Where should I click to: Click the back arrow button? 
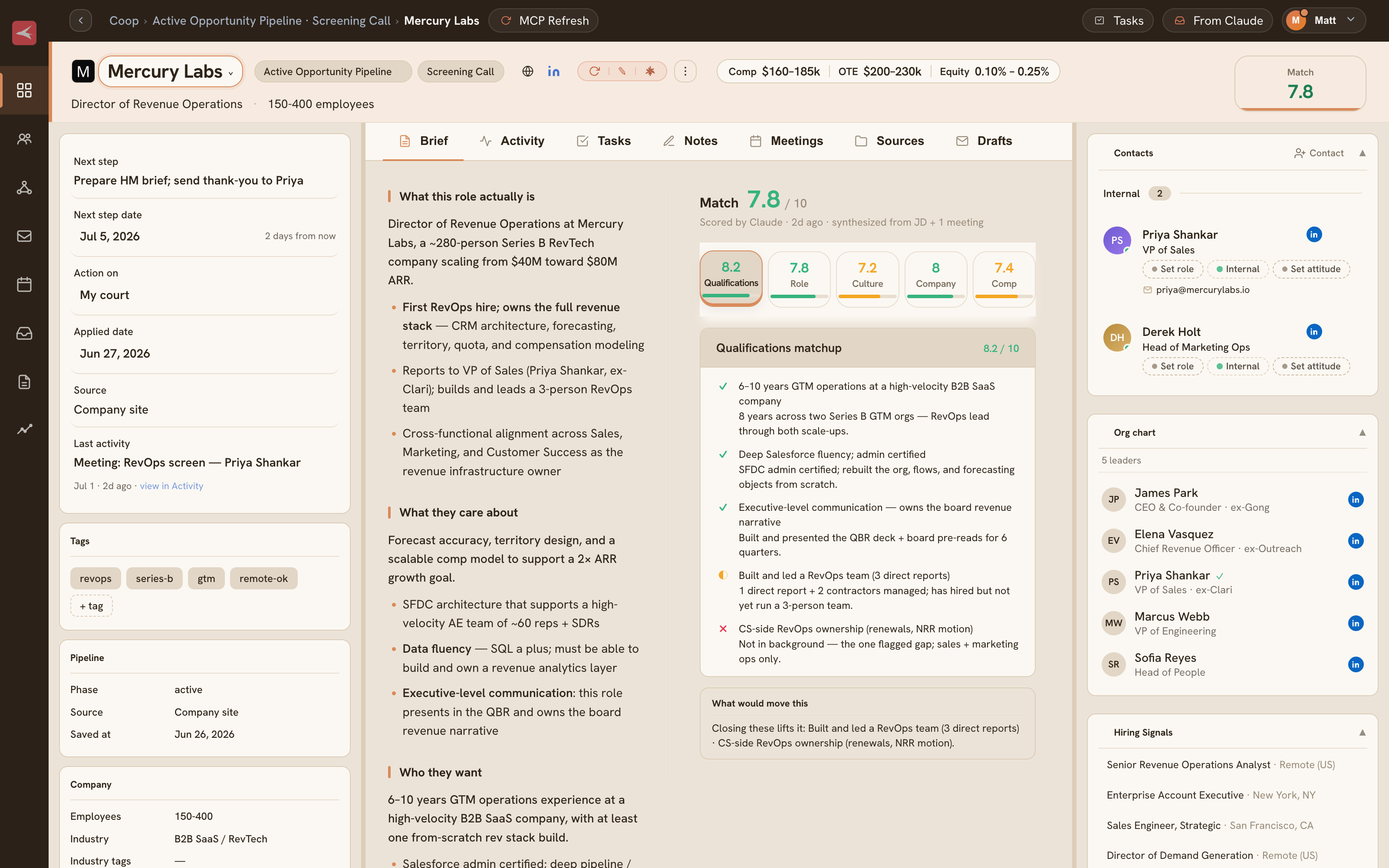(81, 21)
